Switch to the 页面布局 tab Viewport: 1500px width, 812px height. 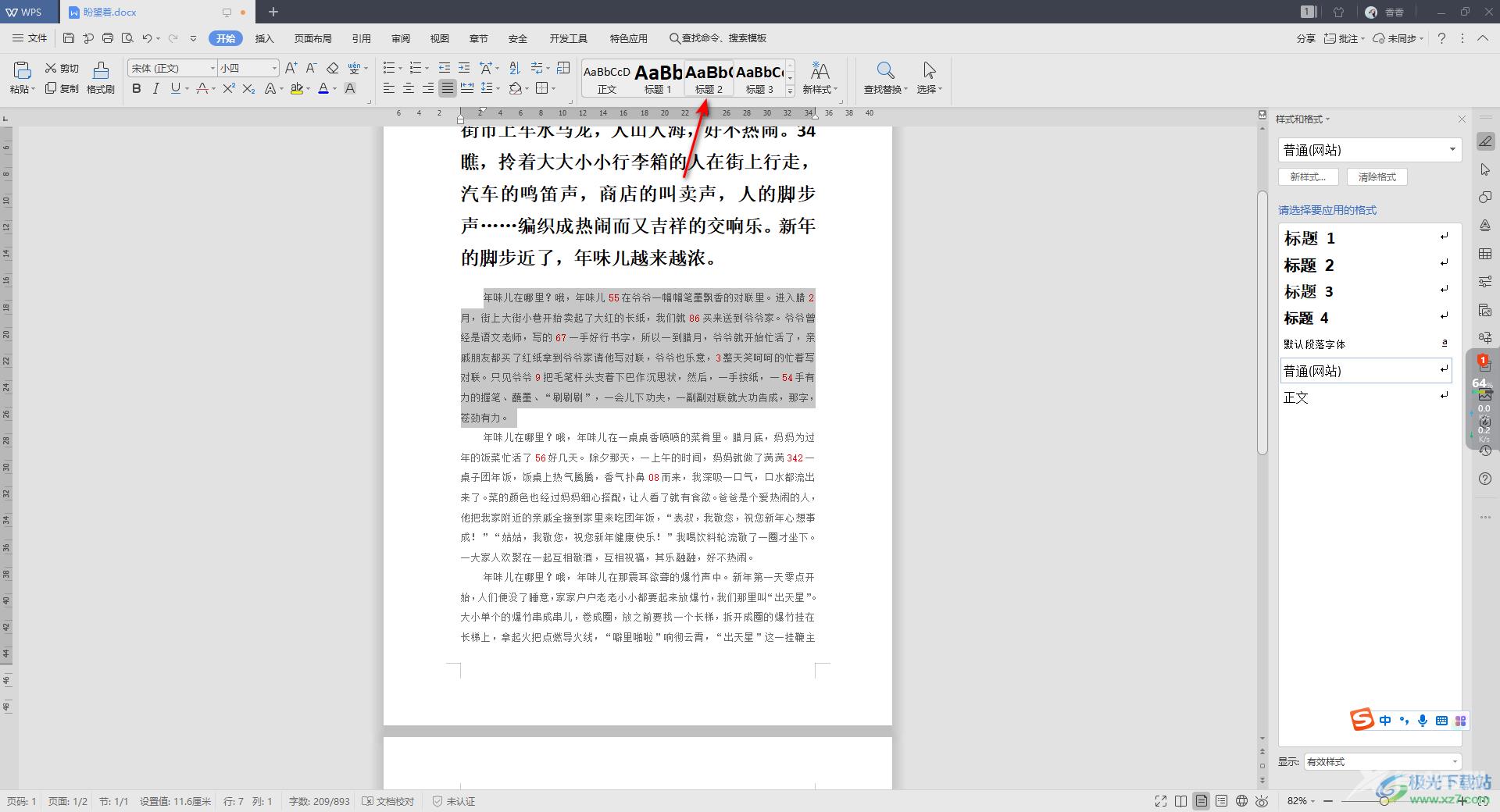[313, 38]
